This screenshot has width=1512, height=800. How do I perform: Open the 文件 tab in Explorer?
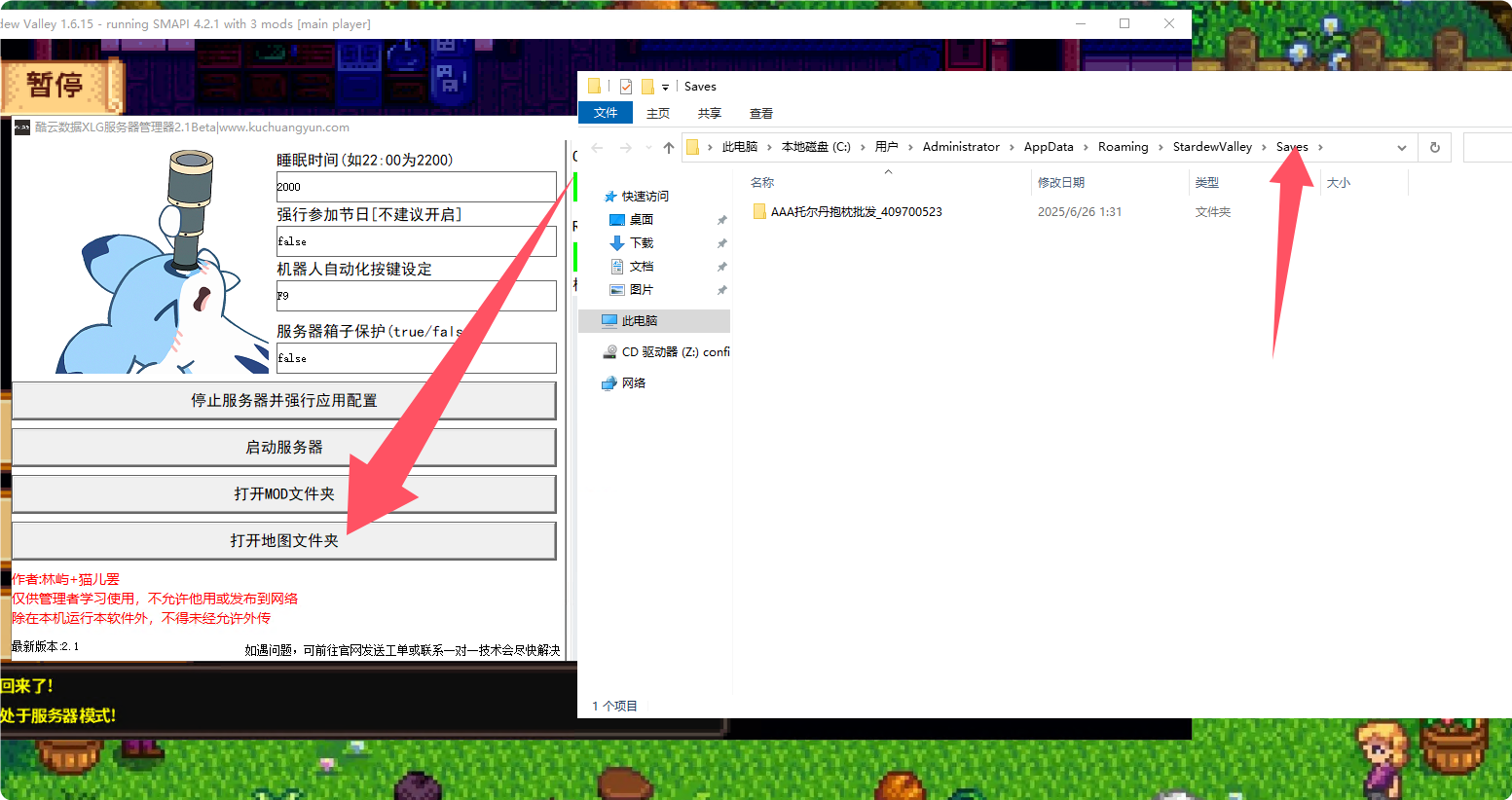[606, 113]
